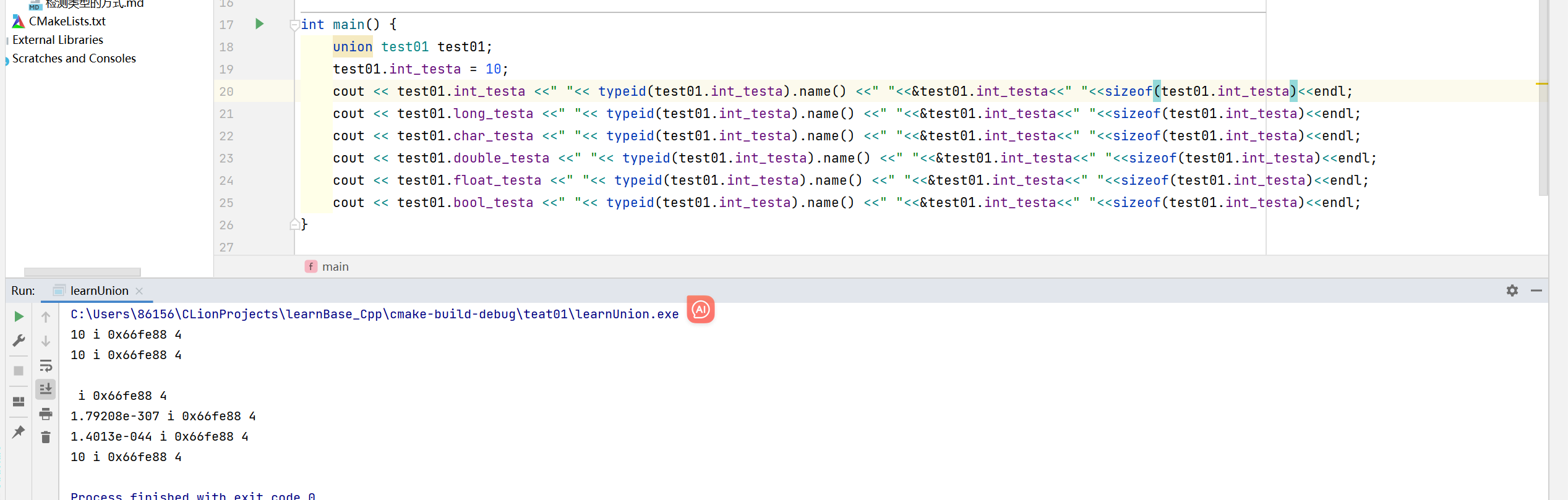
Task: Expand External Libraries in the project tree
Action: [x=58, y=40]
